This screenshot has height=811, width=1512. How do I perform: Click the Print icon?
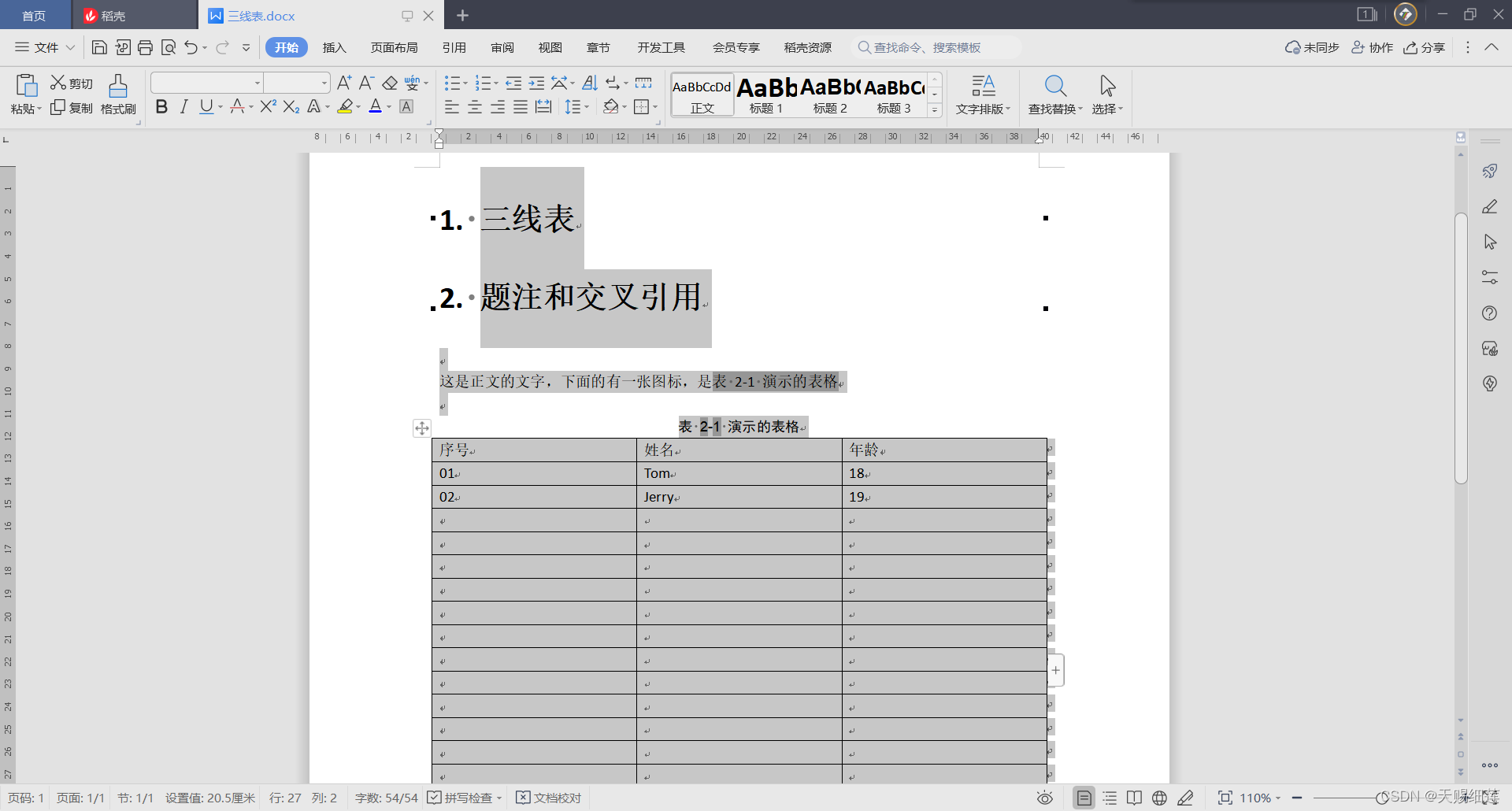[x=145, y=47]
